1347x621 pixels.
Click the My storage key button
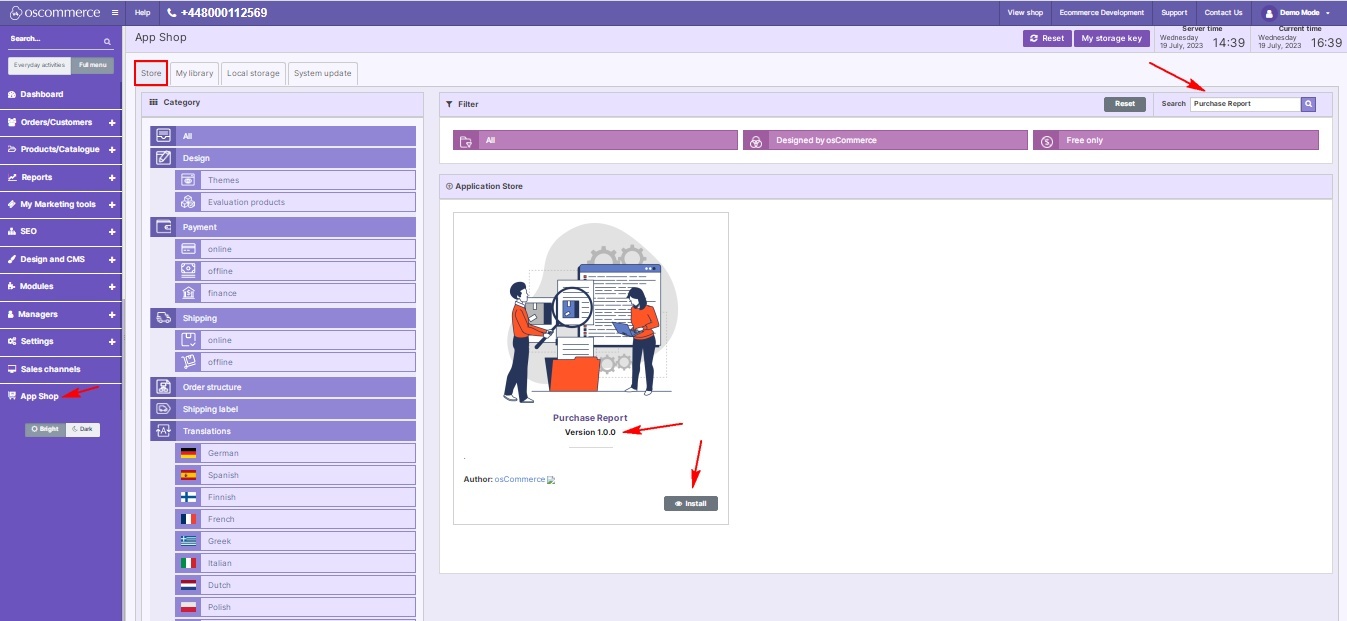click(1111, 39)
